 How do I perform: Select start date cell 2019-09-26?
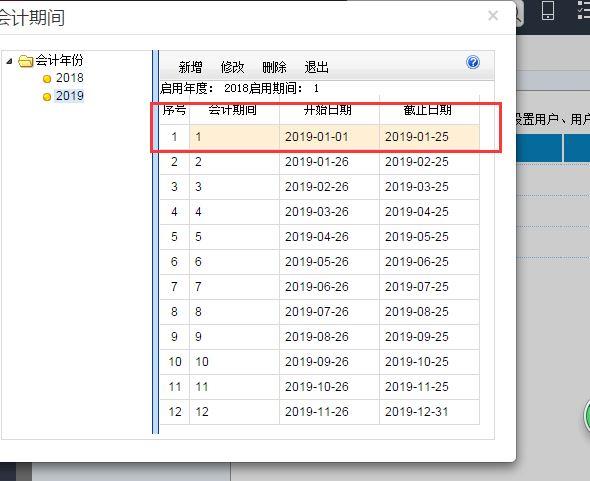click(329, 362)
